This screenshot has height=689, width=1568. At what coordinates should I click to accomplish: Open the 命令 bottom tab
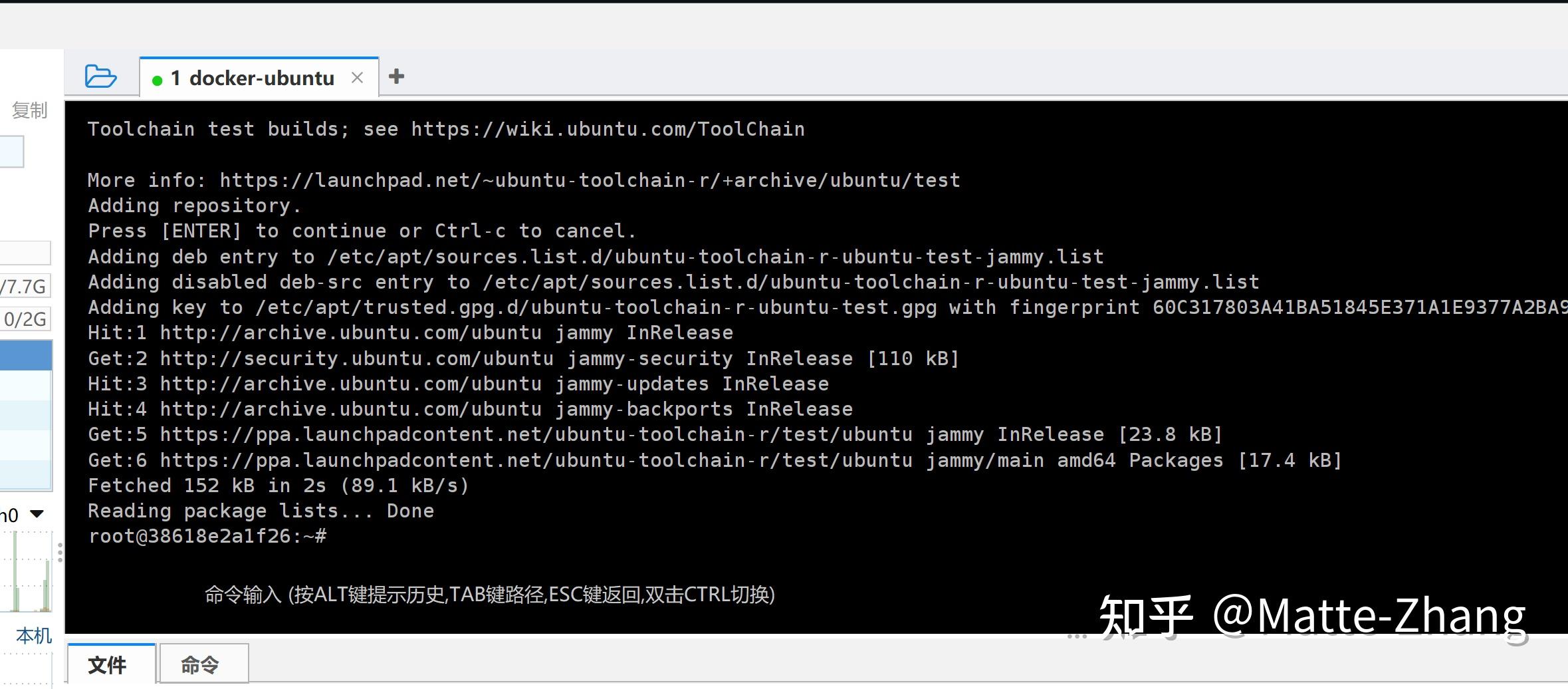pos(200,664)
